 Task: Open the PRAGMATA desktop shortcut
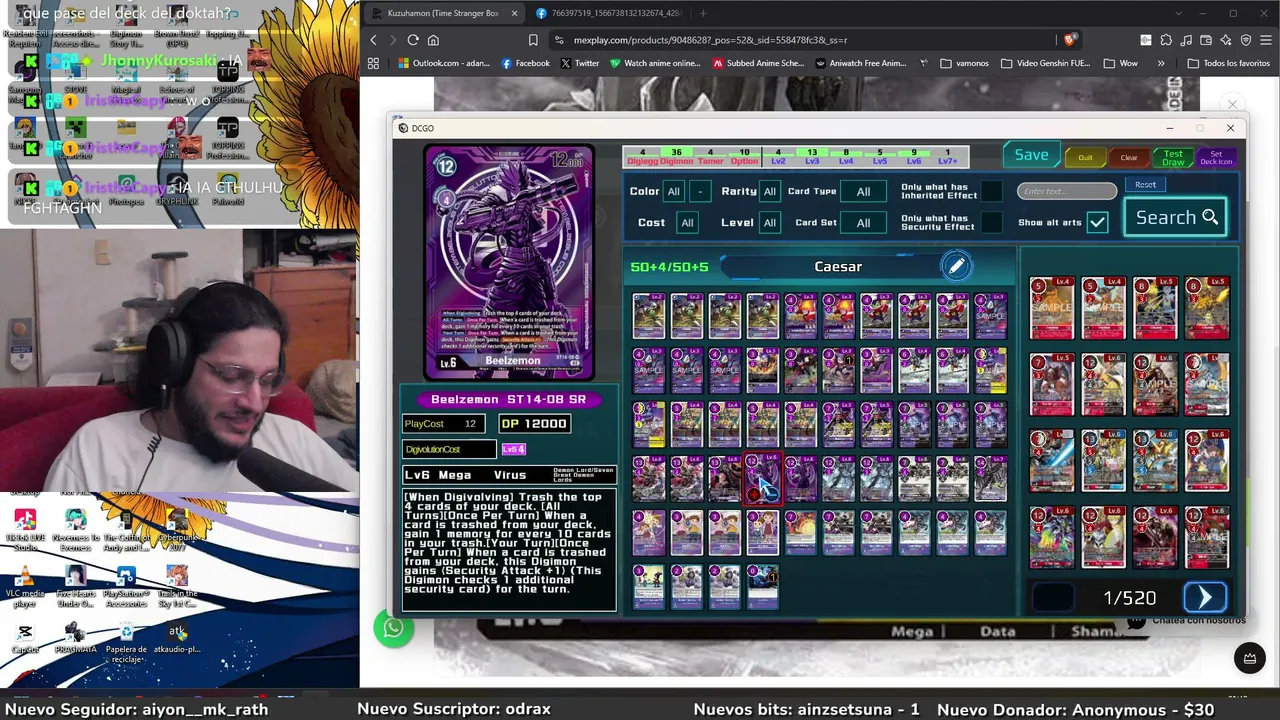75,639
